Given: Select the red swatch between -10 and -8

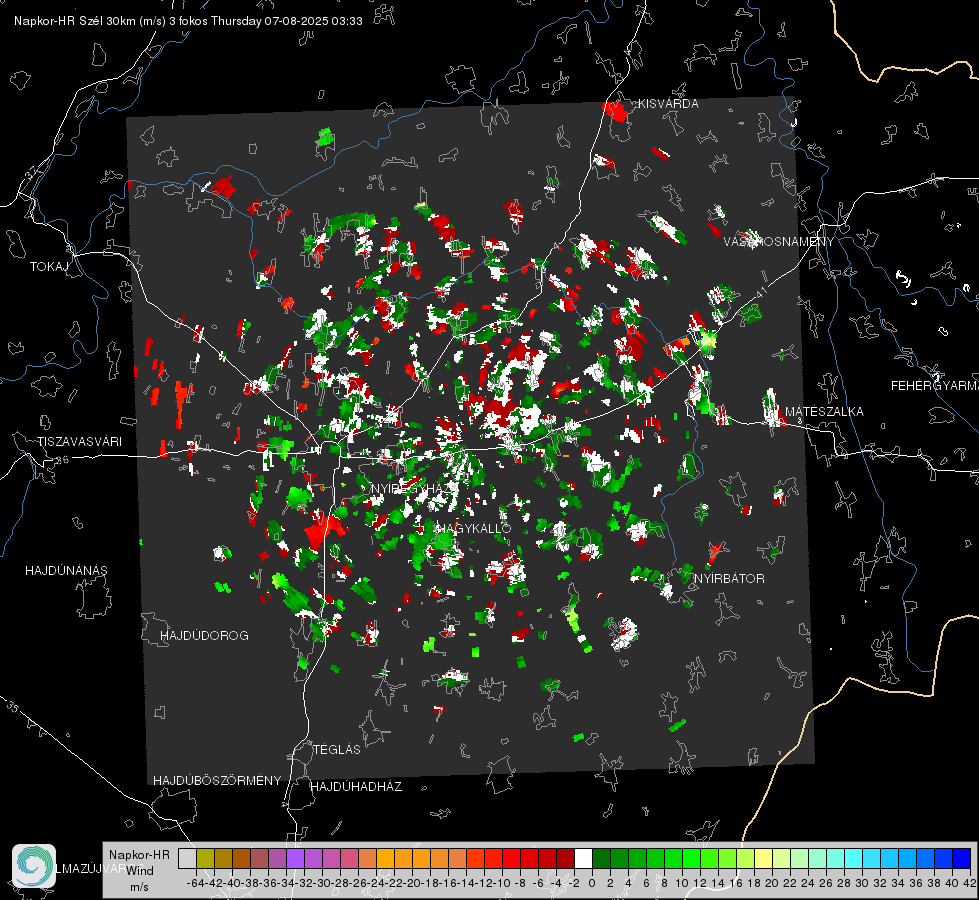Looking at the screenshot, I should [x=511, y=858].
